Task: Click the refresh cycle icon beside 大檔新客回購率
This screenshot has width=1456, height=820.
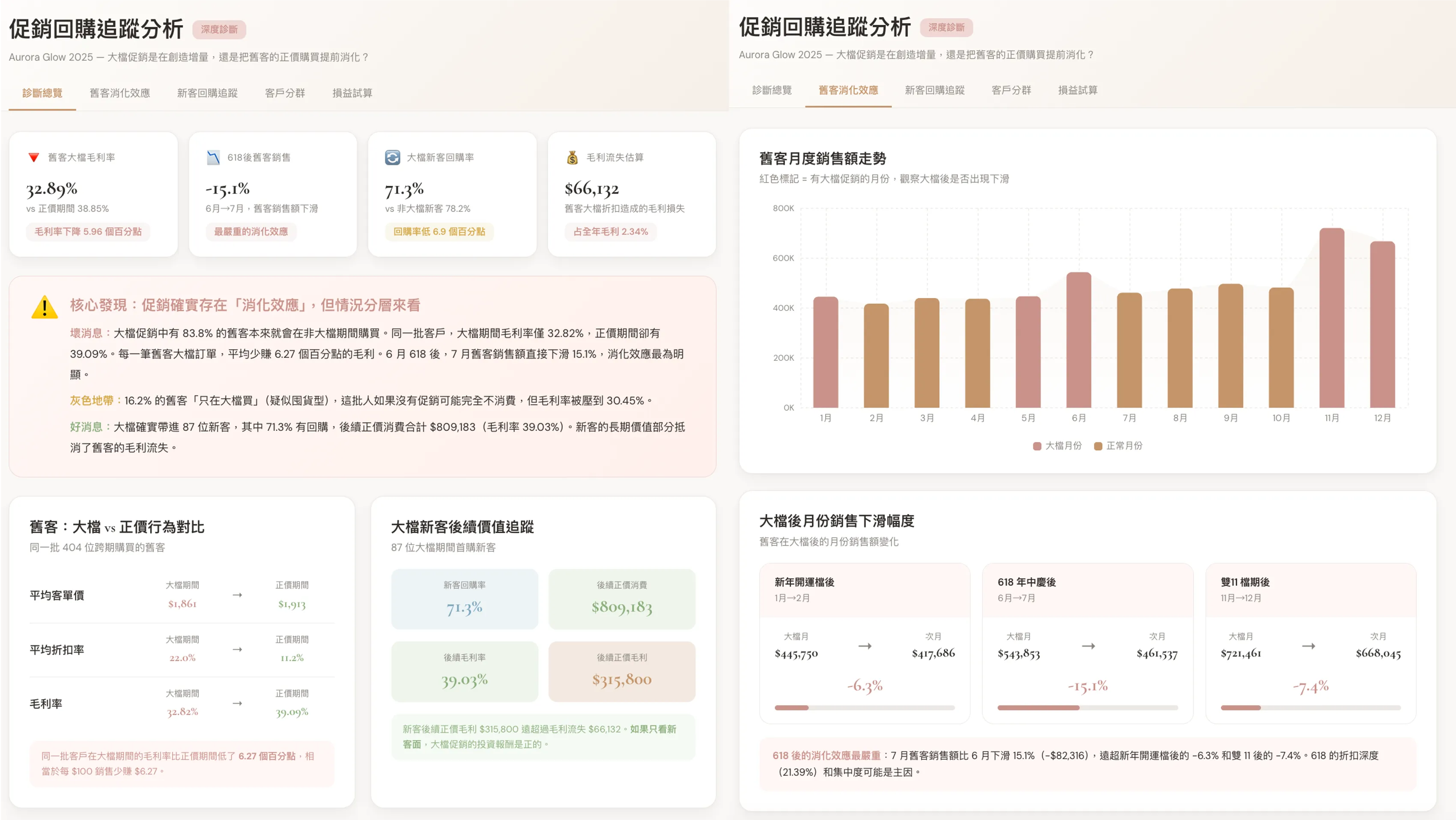Action: click(392, 158)
